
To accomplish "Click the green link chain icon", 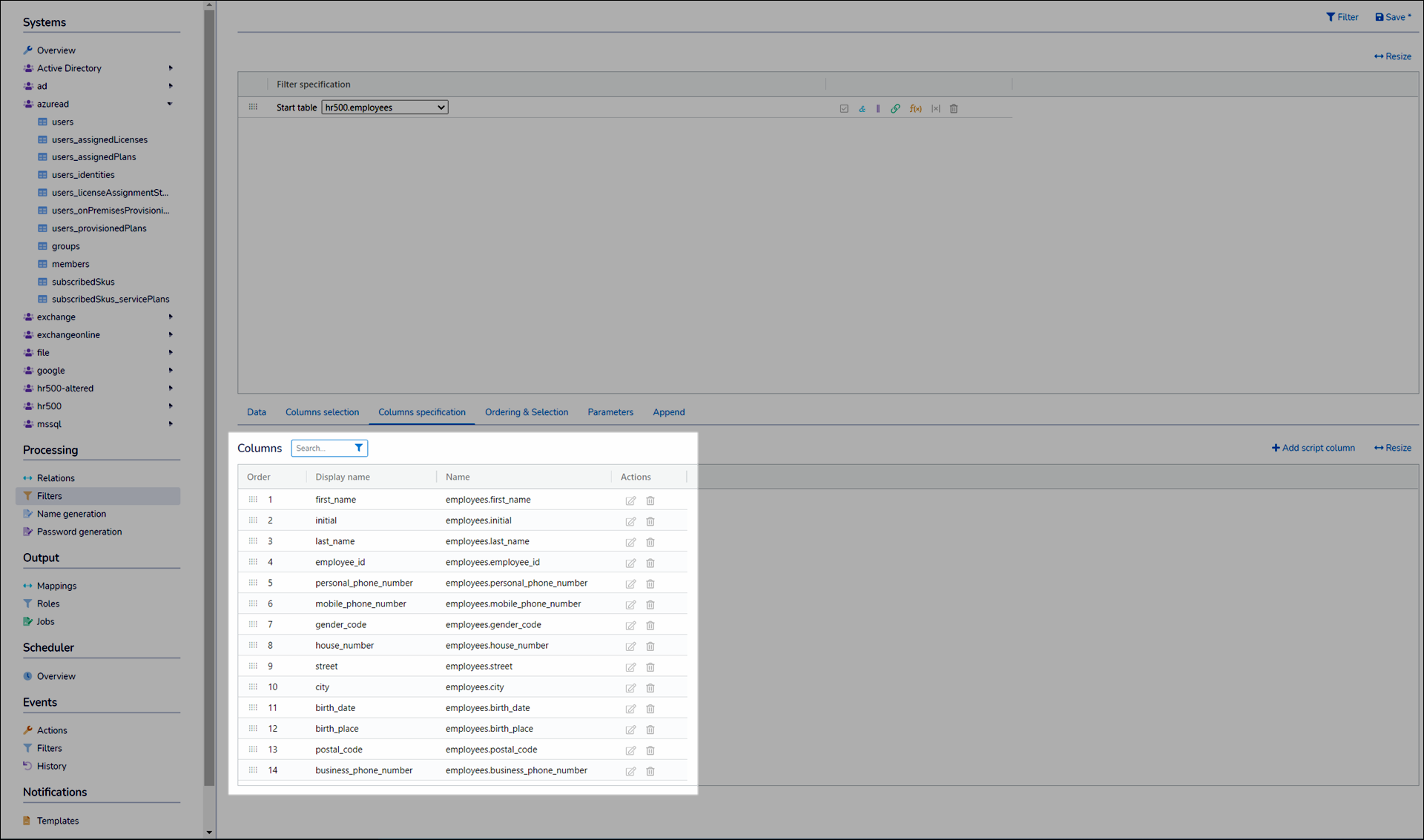I will click(x=895, y=109).
